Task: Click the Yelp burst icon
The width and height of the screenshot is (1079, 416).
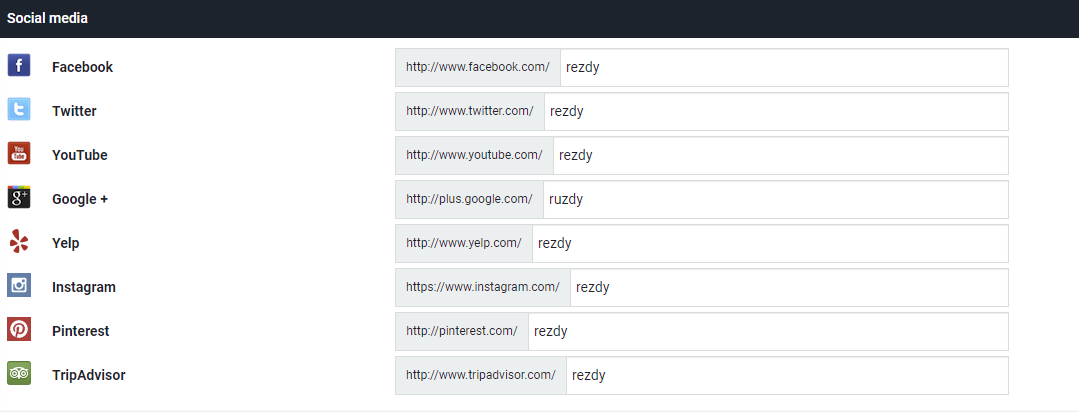Action: click(x=19, y=241)
